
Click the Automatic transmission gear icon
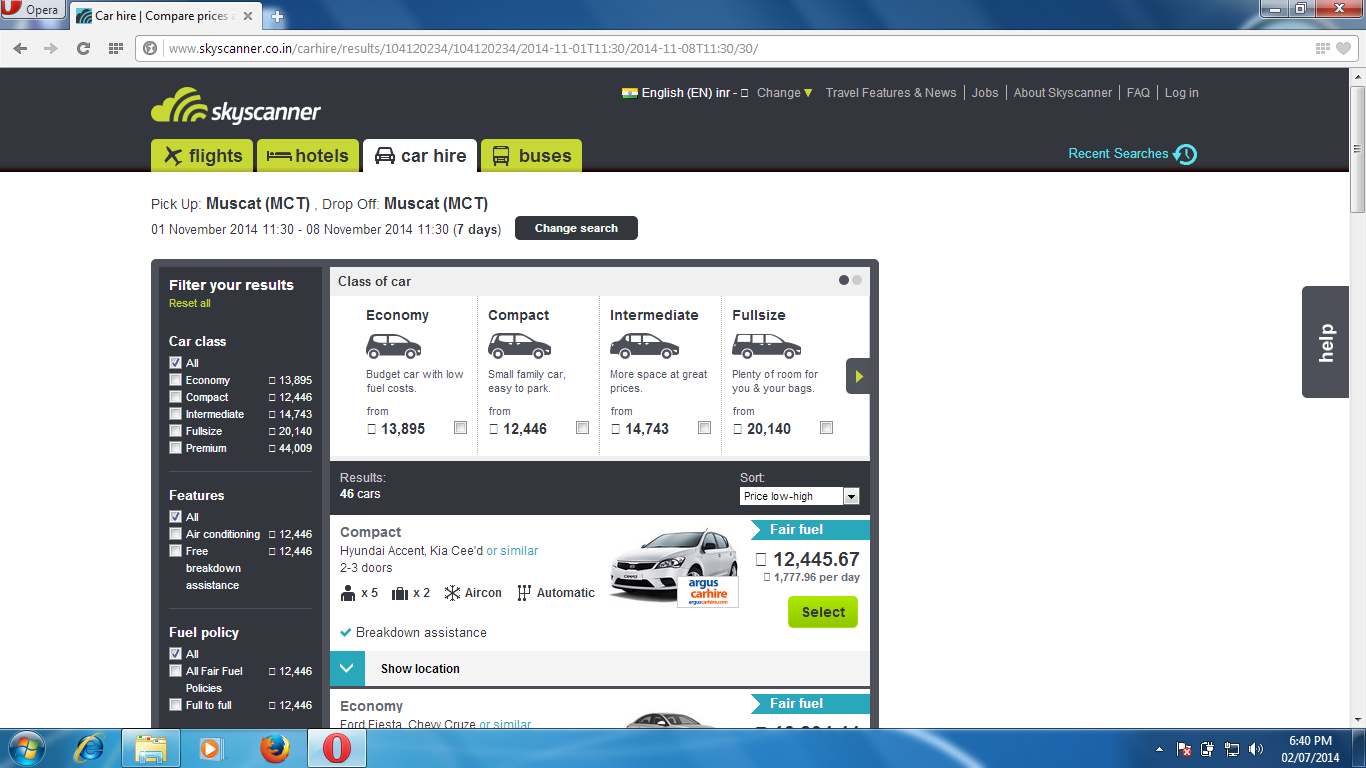[x=524, y=593]
